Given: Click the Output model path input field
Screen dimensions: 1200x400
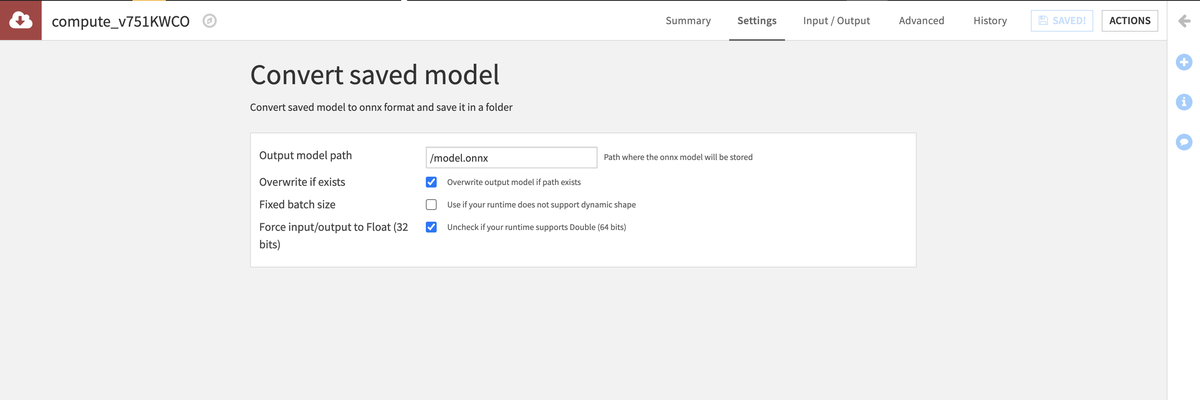Looking at the screenshot, I should click(511, 157).
